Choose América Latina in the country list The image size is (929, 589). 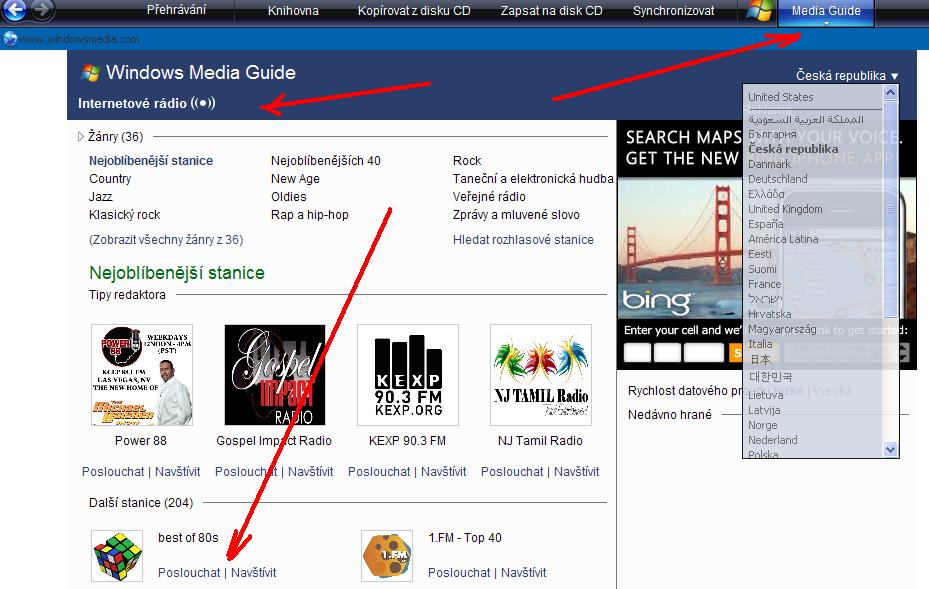(783, 239)
